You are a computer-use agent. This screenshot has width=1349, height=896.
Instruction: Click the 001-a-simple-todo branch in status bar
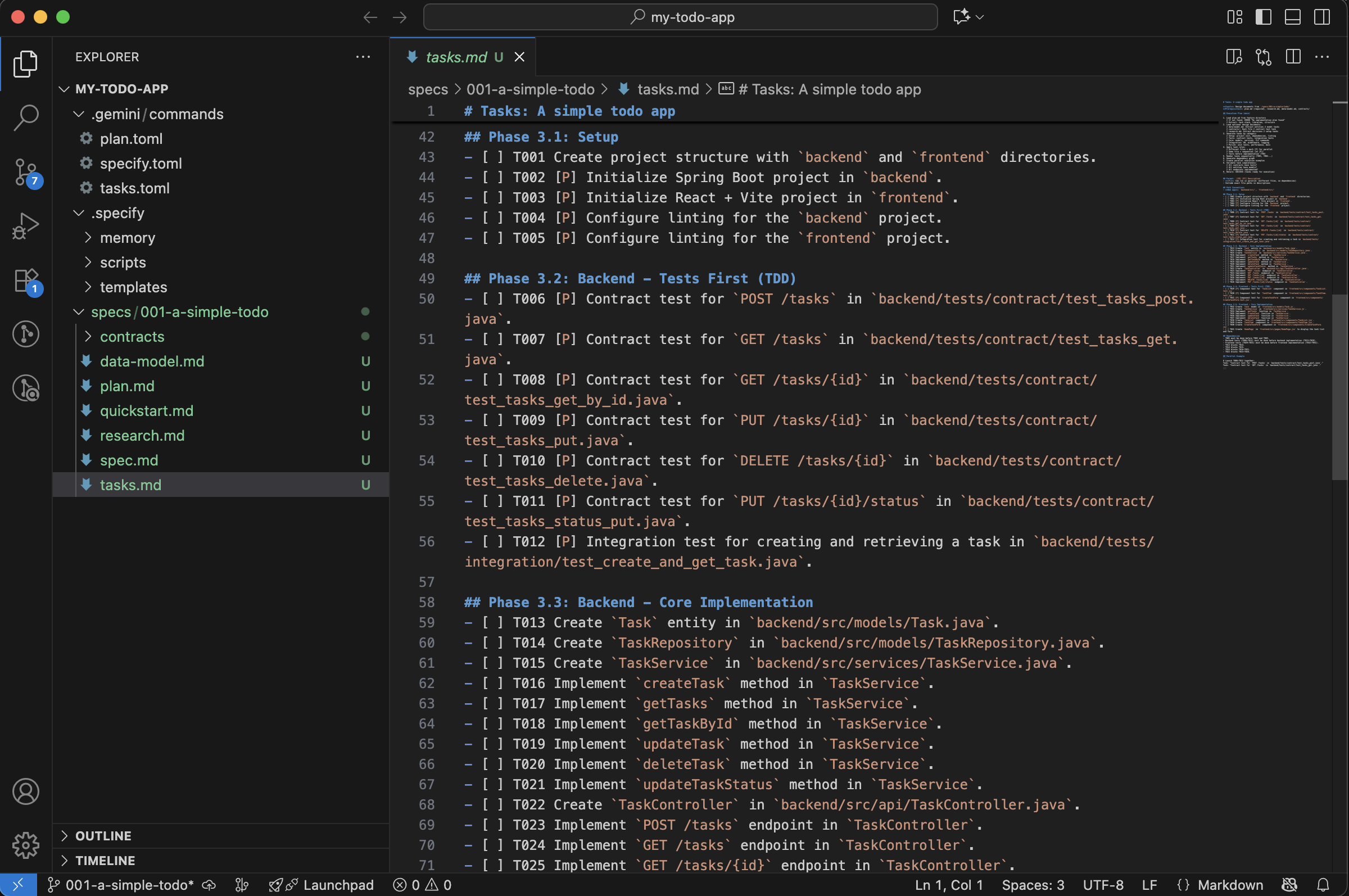[x=120, y=885]
